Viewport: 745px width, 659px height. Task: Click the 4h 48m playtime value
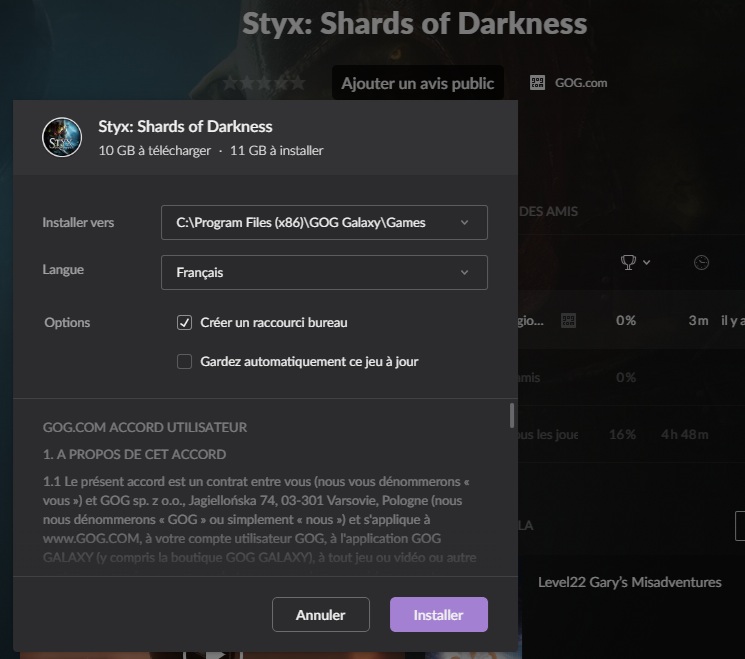pyautogui.click(x=685, y=435)
